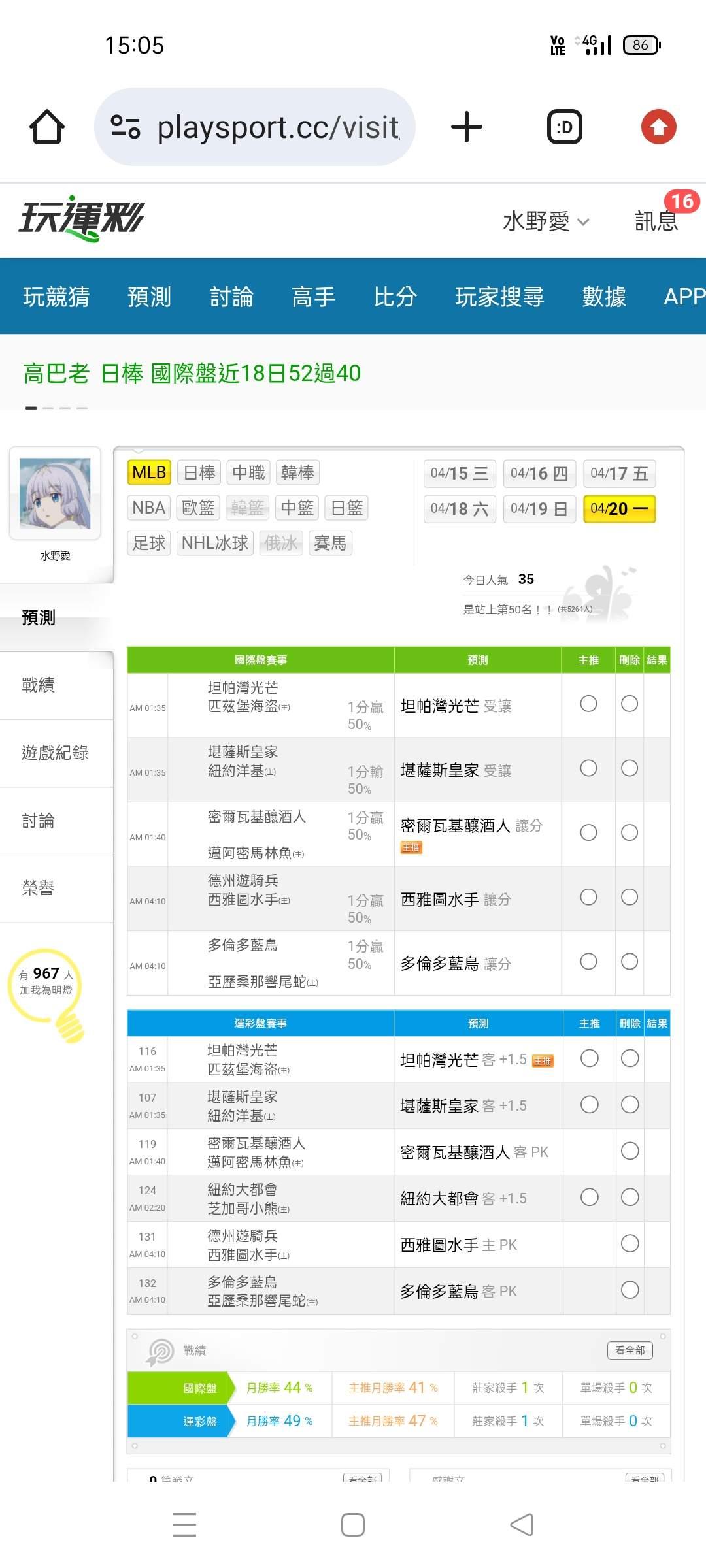This screenshot has width=706, height=1568.
Task: Tap the site settings icon in address bar
Action: pyautogui.click(x=126, y=127)
